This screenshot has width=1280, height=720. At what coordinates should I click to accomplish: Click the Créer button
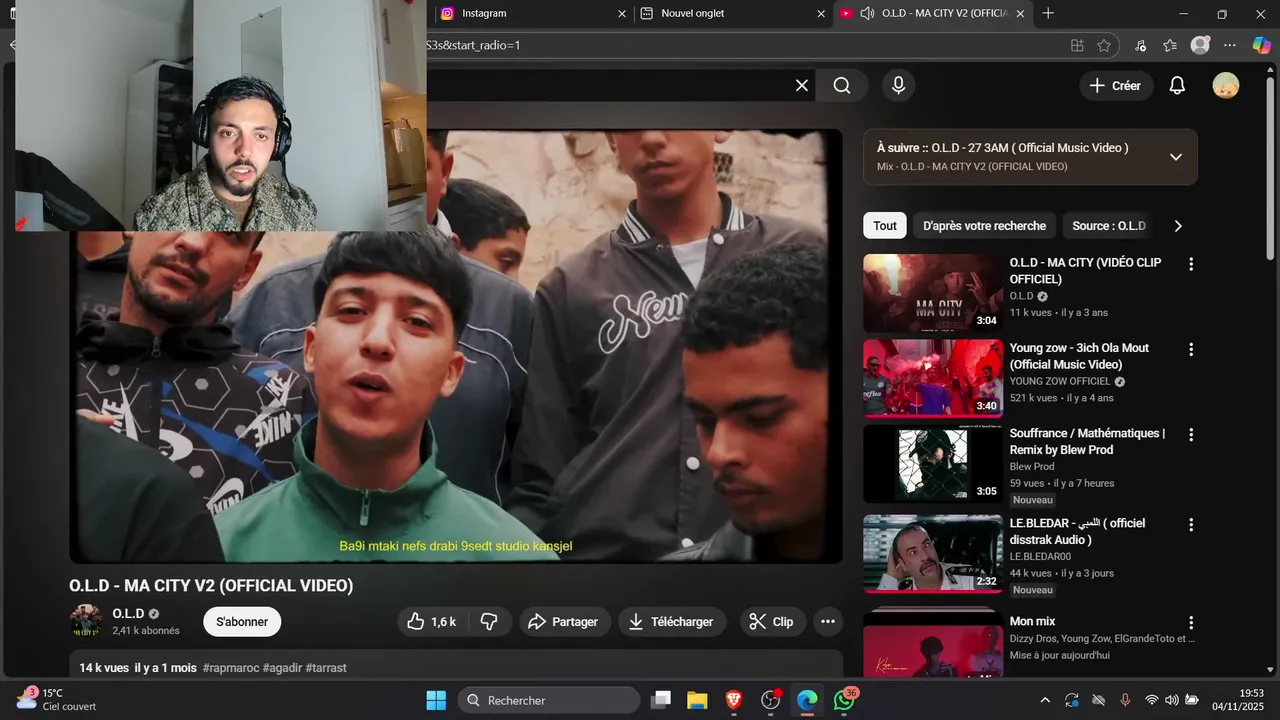click(x=1116, y=86)
